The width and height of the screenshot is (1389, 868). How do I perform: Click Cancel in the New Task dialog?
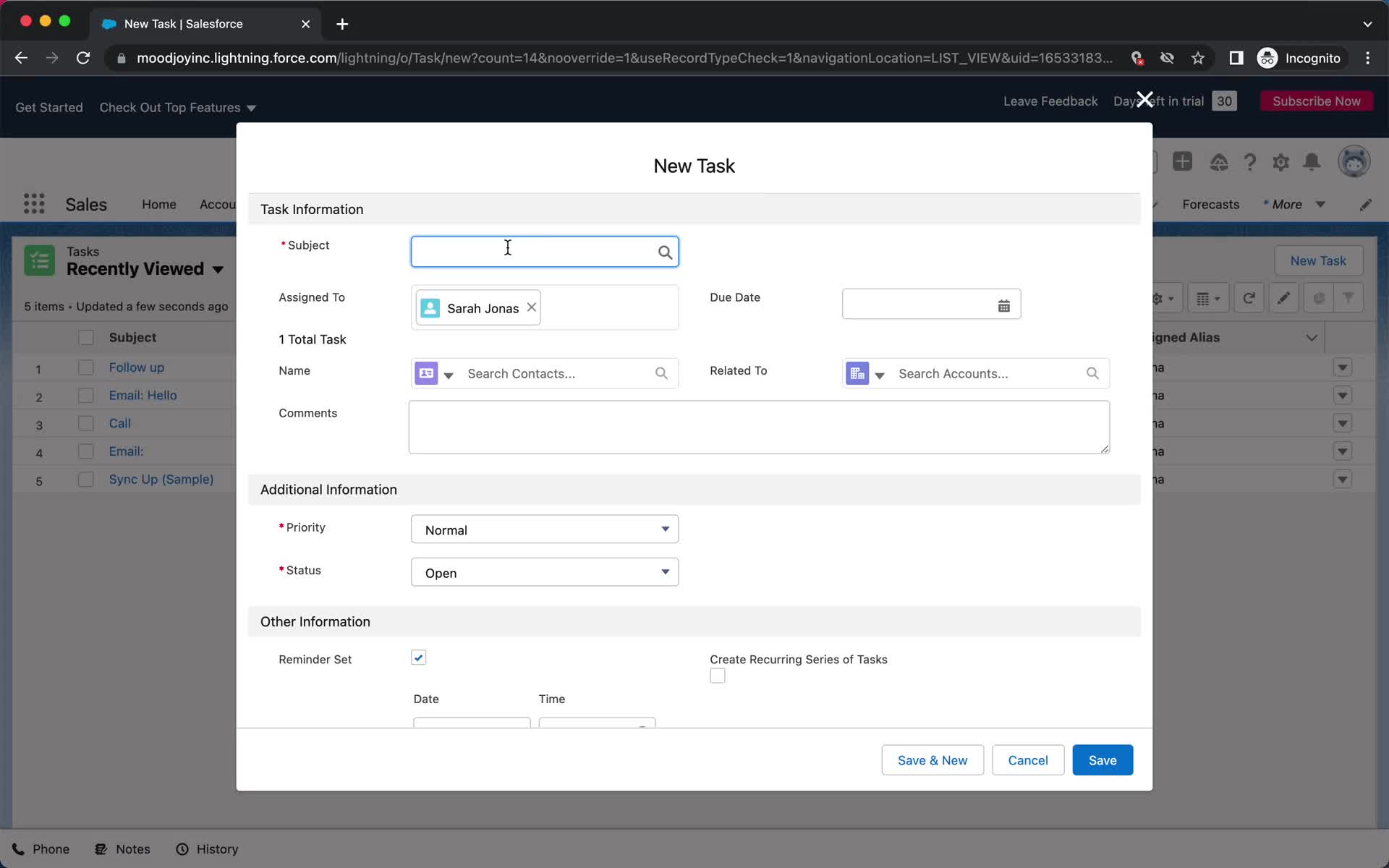pyautogui.click(x=1028, y=760)
